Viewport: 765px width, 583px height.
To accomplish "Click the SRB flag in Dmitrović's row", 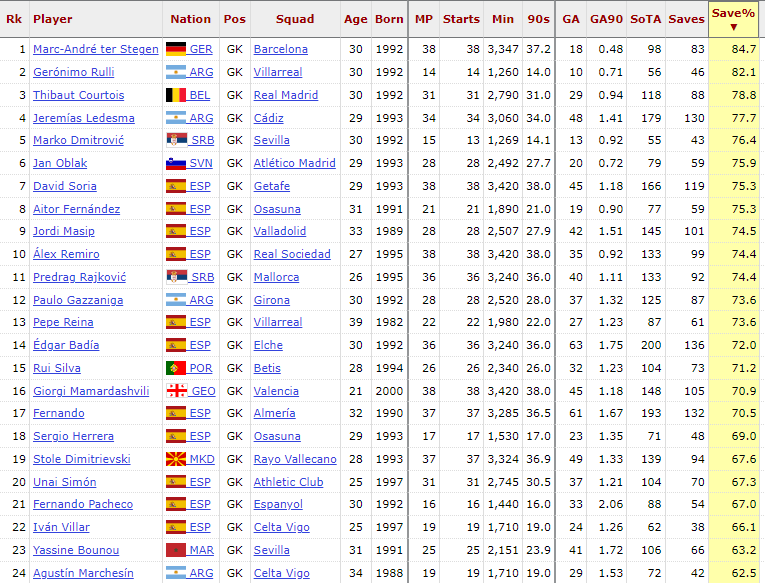I will click(x=176, y=140).
